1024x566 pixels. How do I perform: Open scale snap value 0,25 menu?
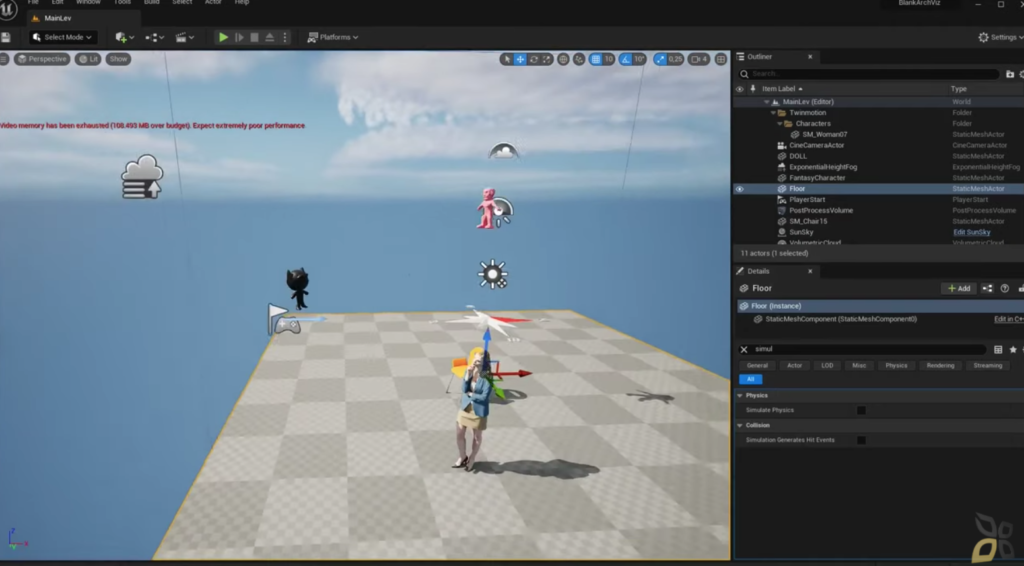[x=675, y=59]
